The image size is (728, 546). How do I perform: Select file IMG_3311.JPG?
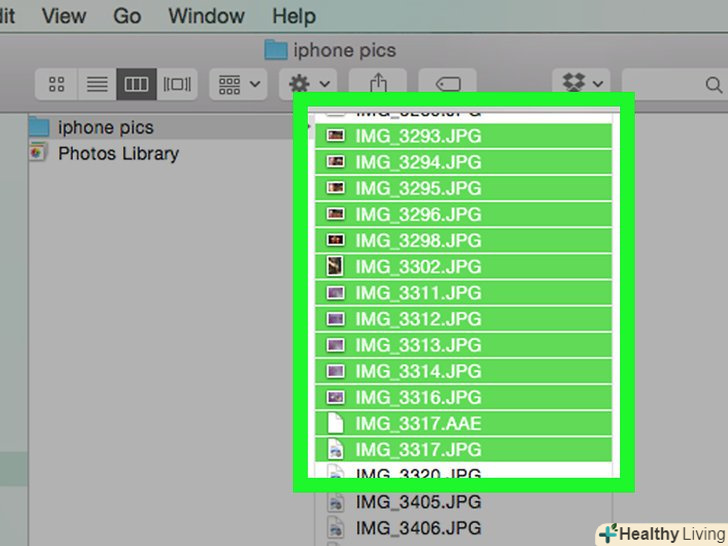463,292
